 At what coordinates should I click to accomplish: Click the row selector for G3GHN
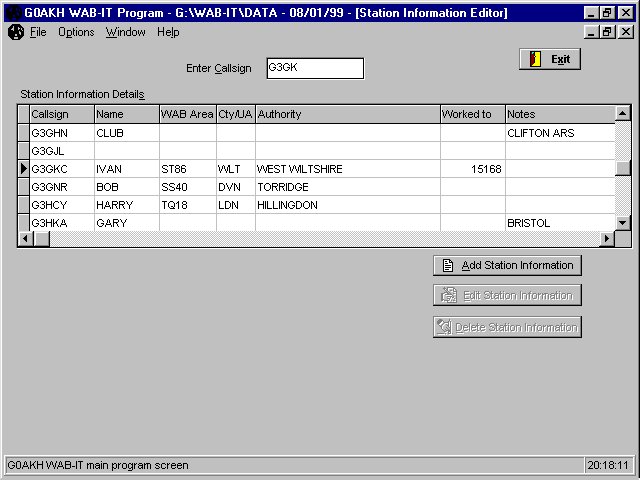tap(24, 133)
